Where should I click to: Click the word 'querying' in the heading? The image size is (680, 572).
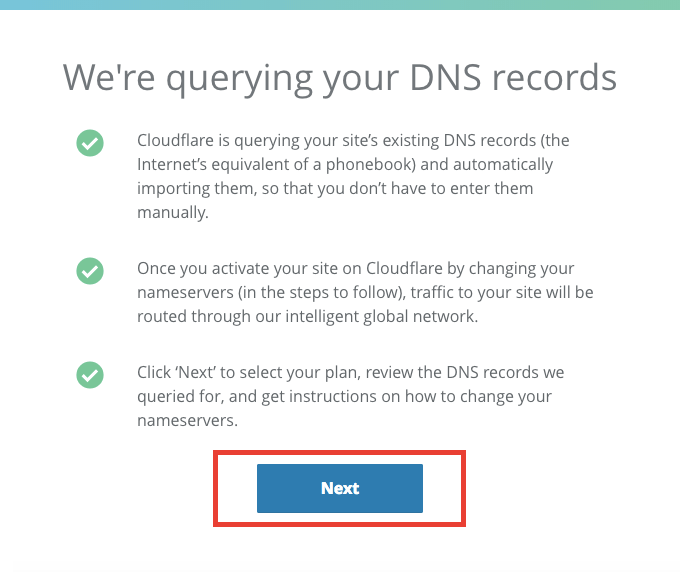point(239,80)
